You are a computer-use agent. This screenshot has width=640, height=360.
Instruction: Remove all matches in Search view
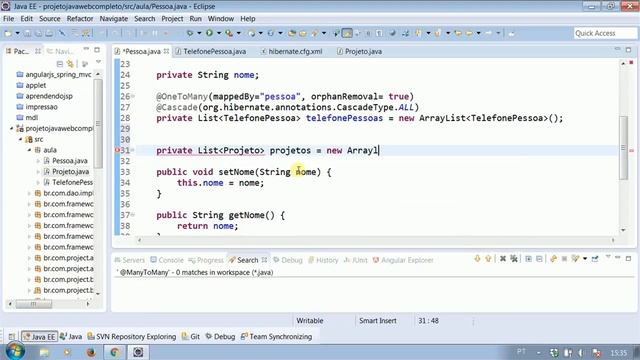(514, 259)
